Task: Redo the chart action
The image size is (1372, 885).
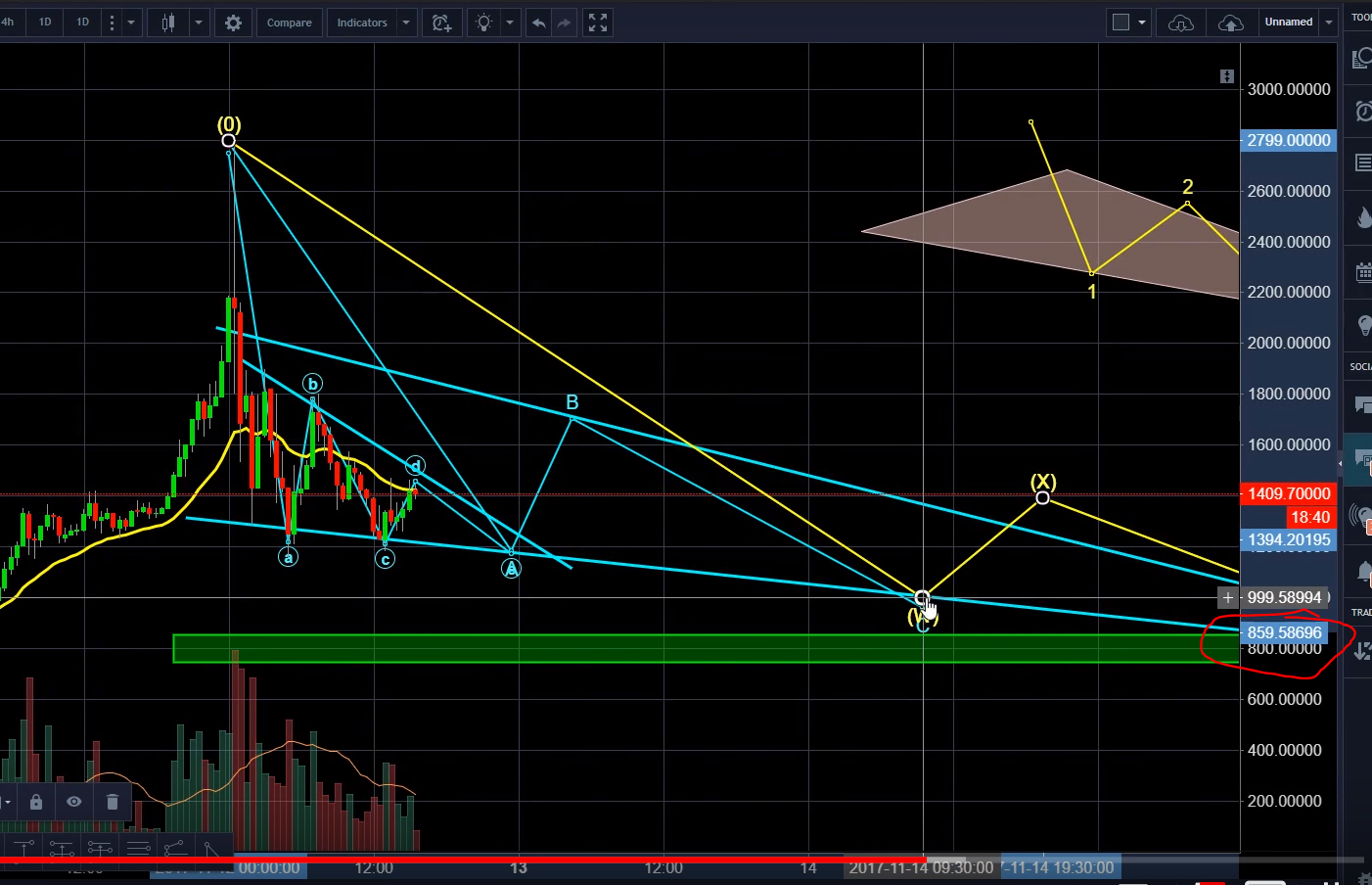Action: [564, 23]
